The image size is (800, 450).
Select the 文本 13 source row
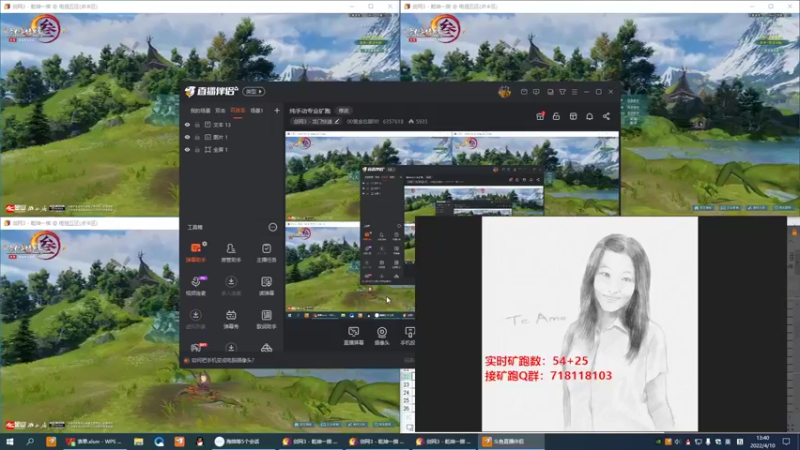(x=232, y=124)
